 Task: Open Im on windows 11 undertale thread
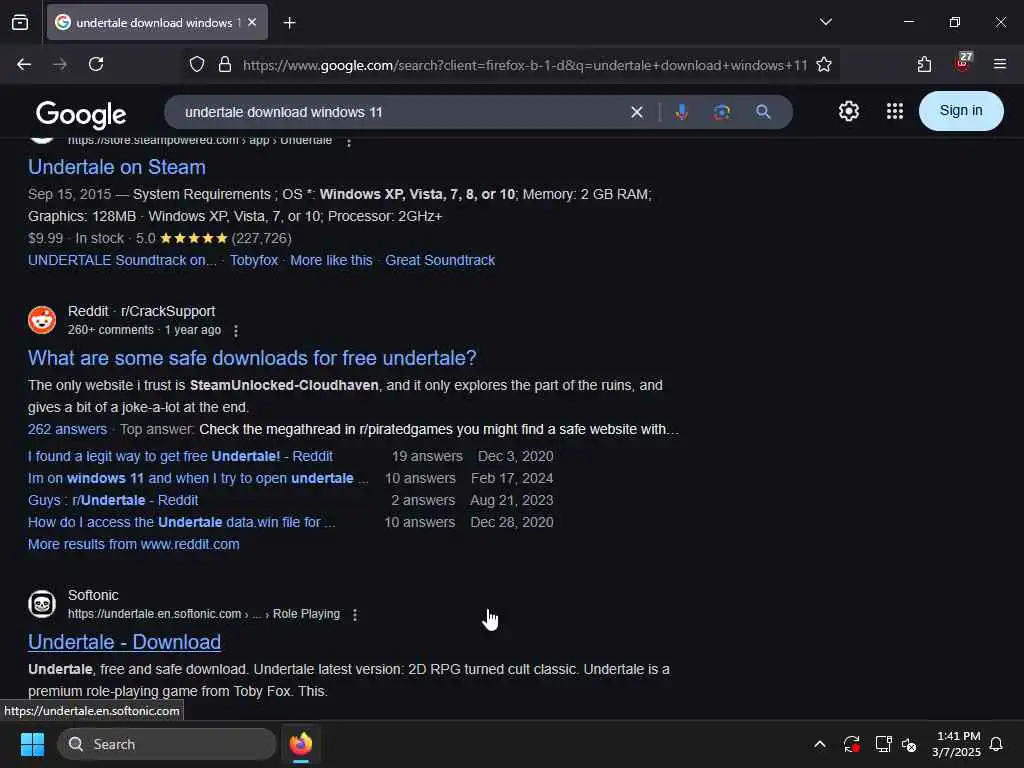tap(197, 478)
